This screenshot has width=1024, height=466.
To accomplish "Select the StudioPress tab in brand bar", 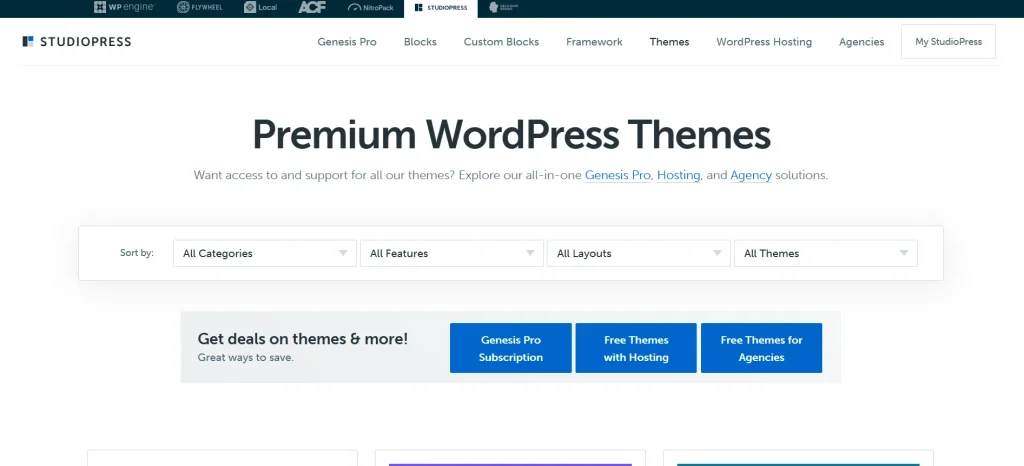I will [440, 8].
